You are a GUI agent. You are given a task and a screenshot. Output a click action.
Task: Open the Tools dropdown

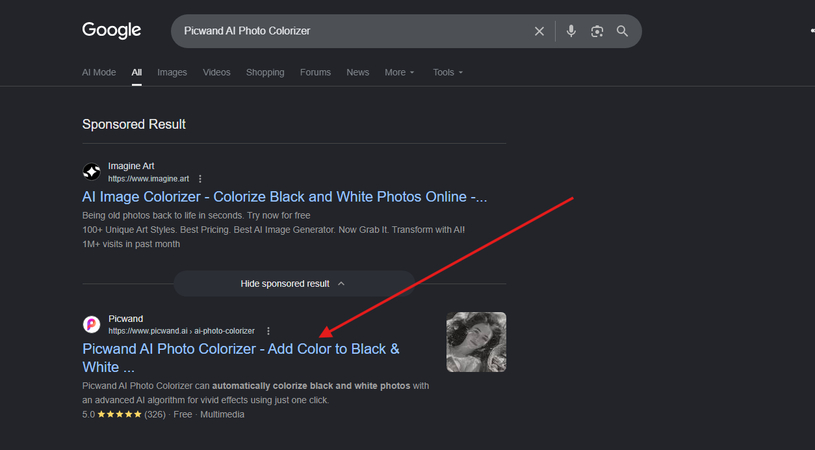point(448,72)
